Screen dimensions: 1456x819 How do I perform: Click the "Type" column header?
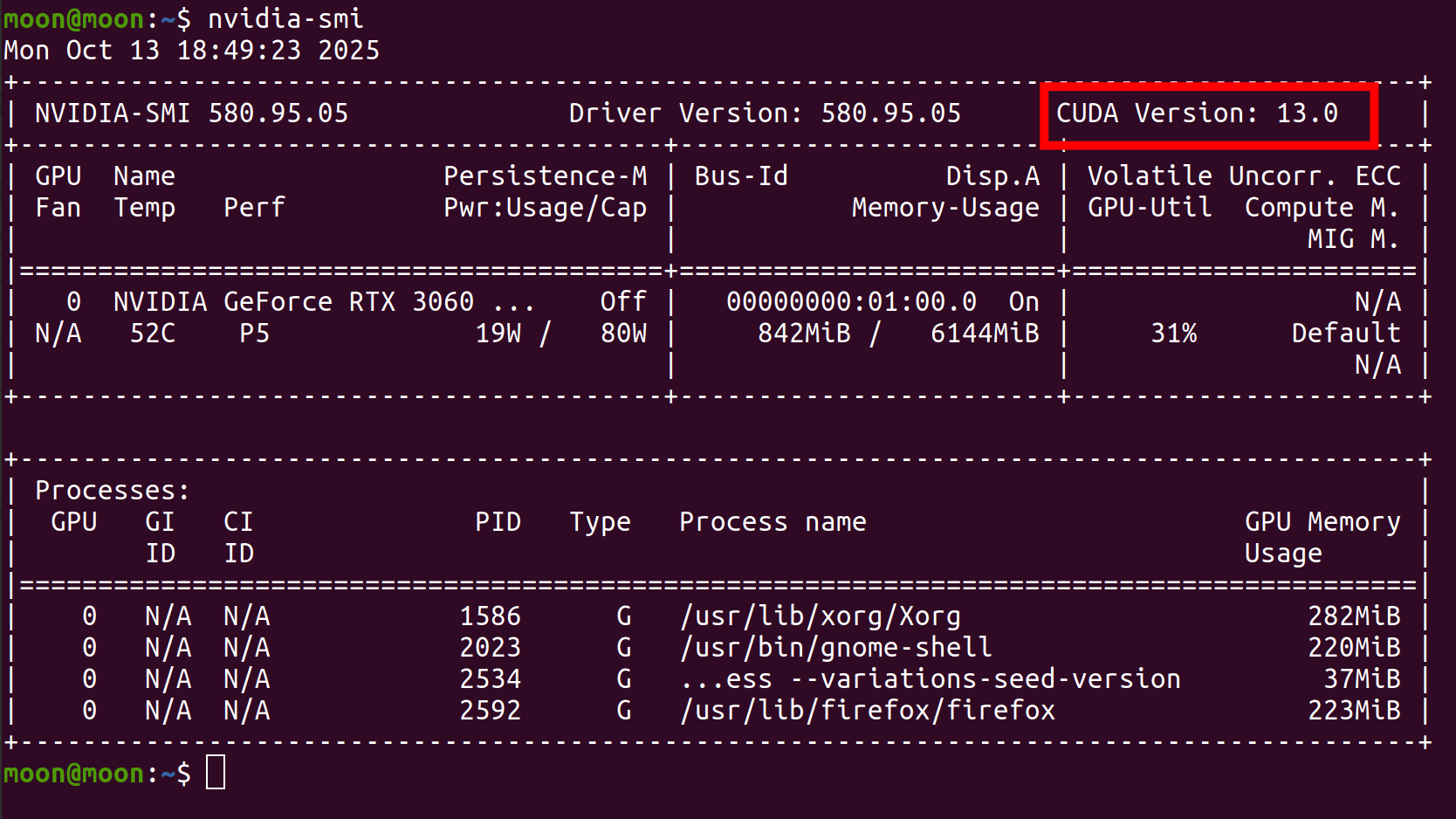click(601, 522)
